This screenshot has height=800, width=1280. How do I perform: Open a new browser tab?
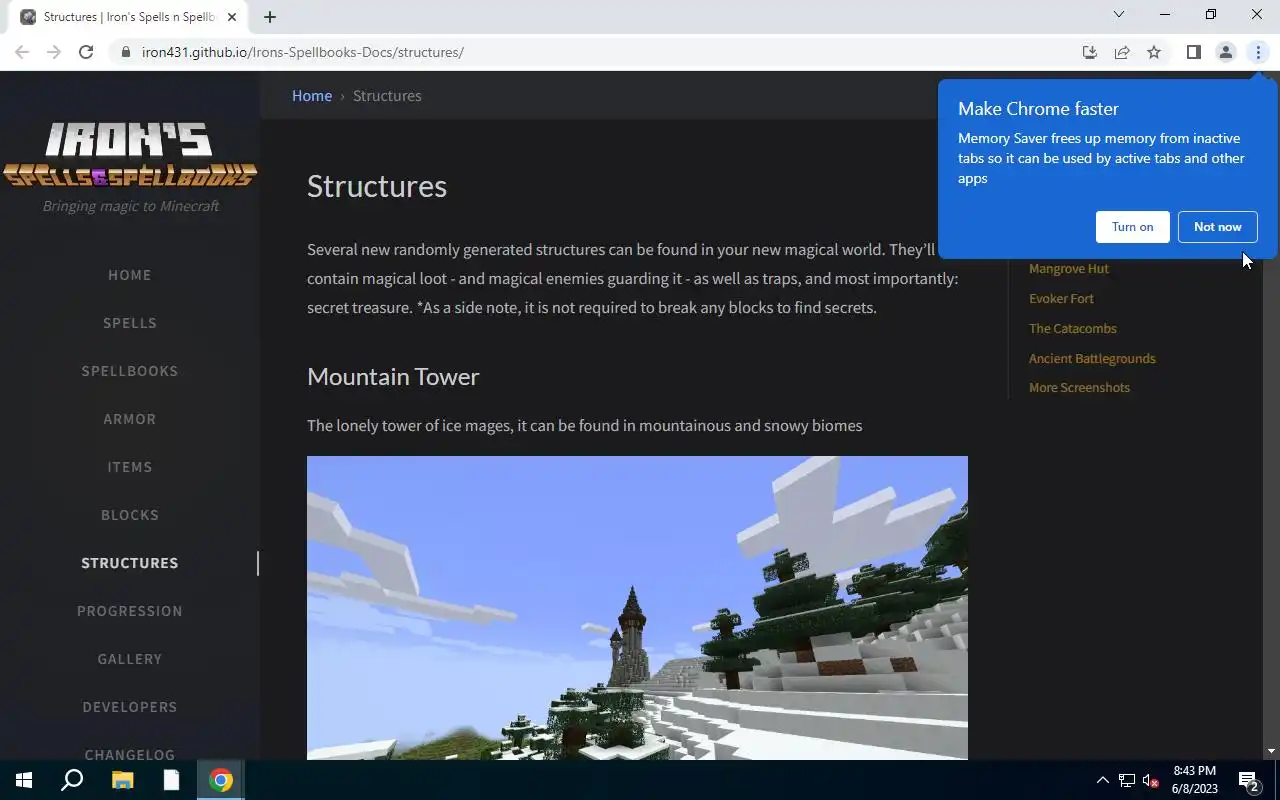pyautogui.click(x=270, y=16)
